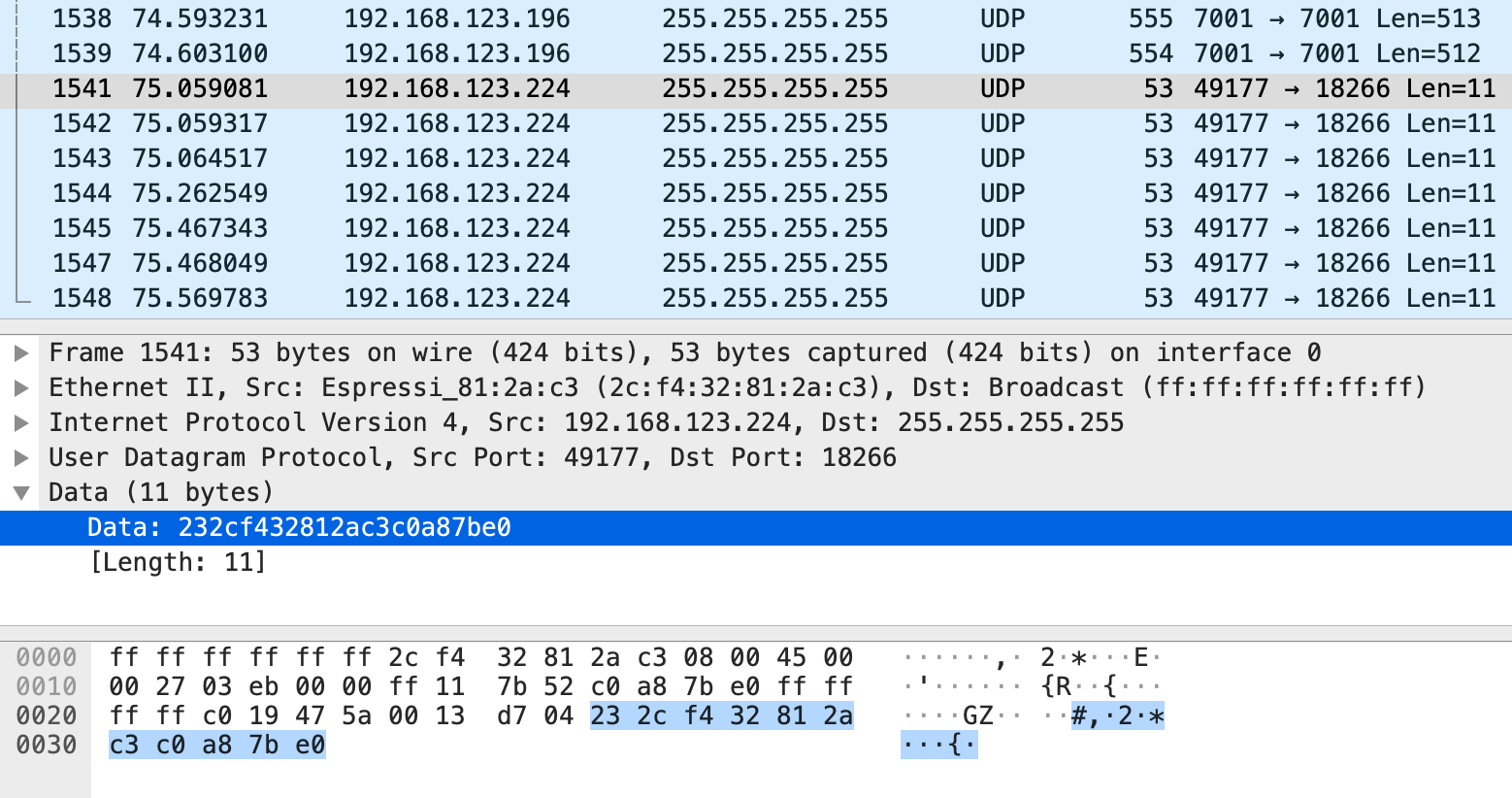Select the Data: 232cf432812ac3c0a87be0 field
Screen dimensions: 1512x798
pyautogui.click(x=756, y=528)
